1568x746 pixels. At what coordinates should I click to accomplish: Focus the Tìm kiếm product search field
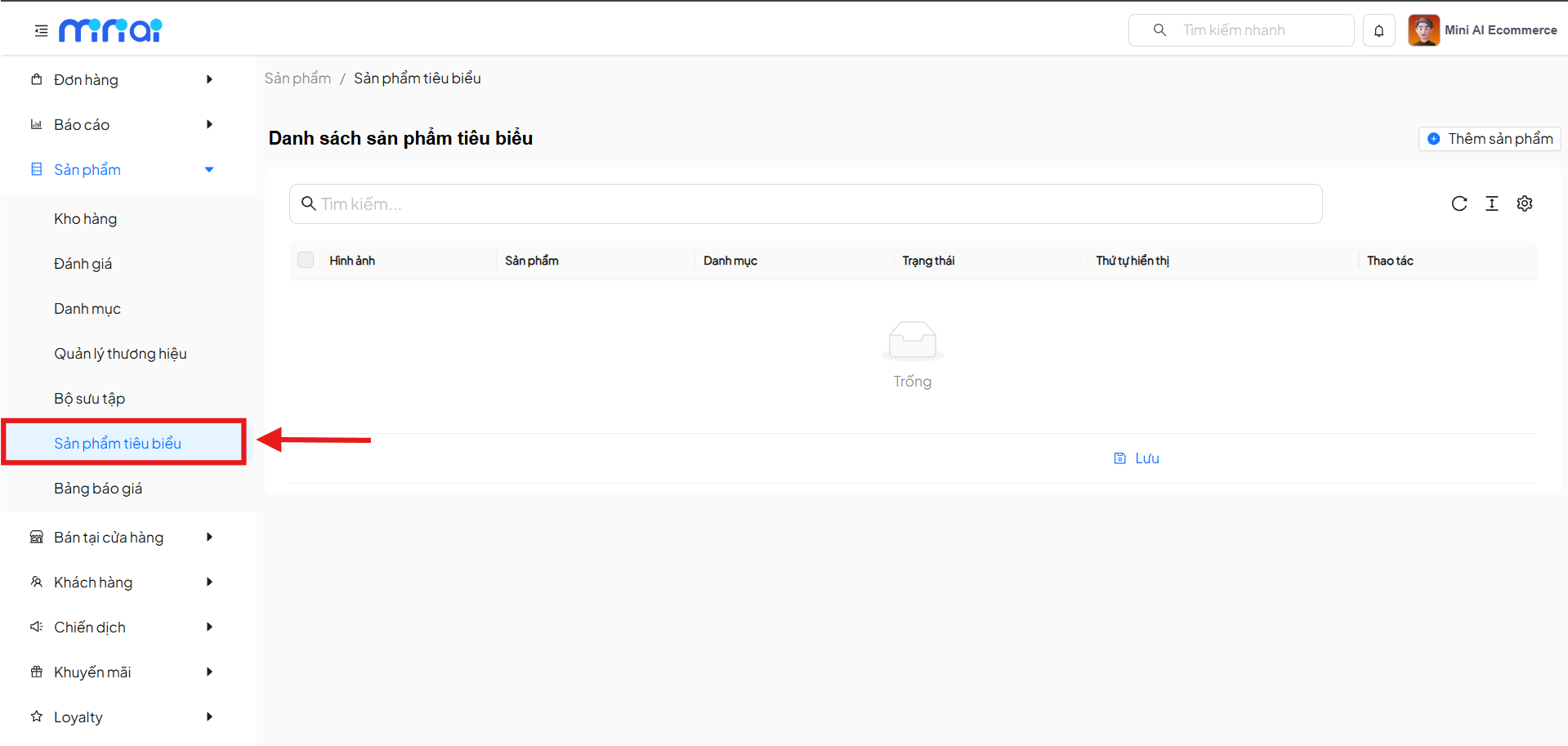[805, 204]
